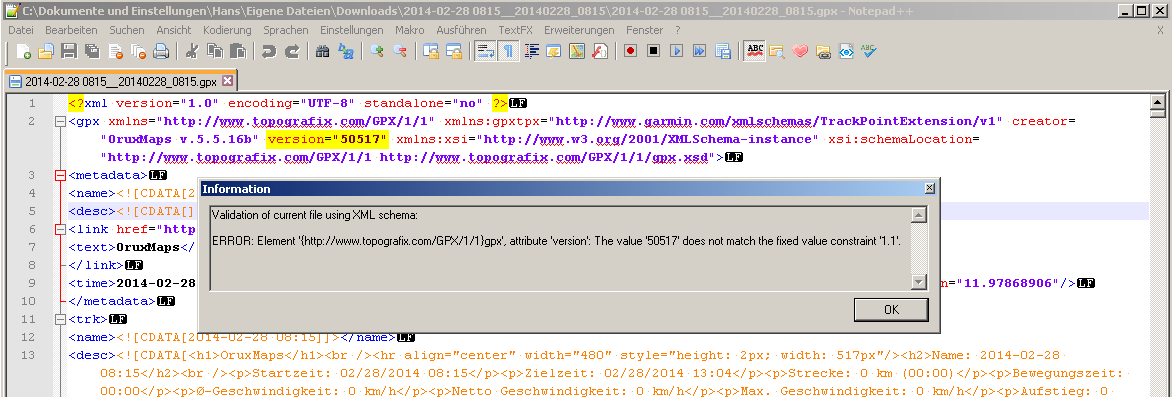
Task: Print the document with the printer icon
Action: coord(161,52)
